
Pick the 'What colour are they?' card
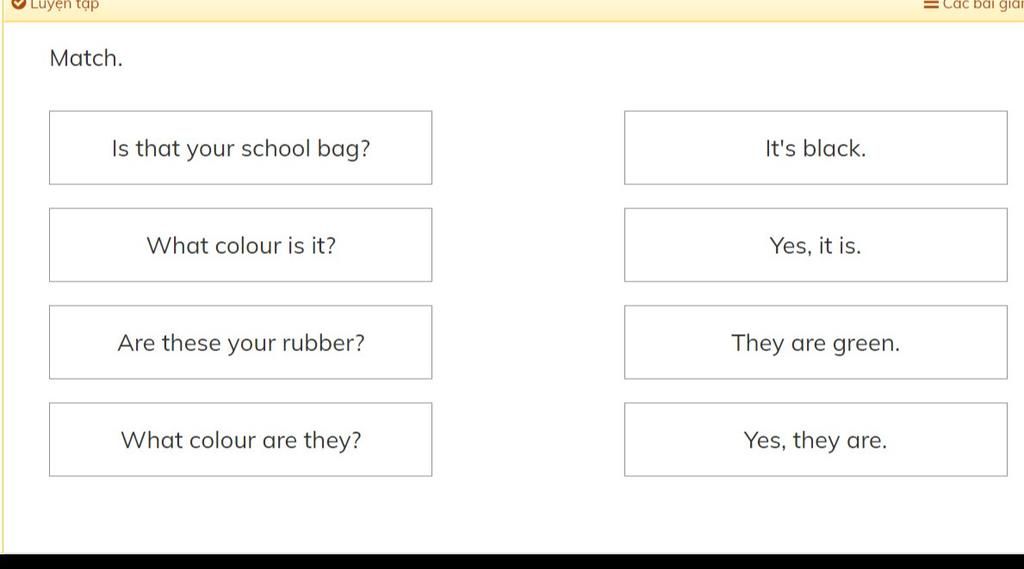tap(240, 440)
